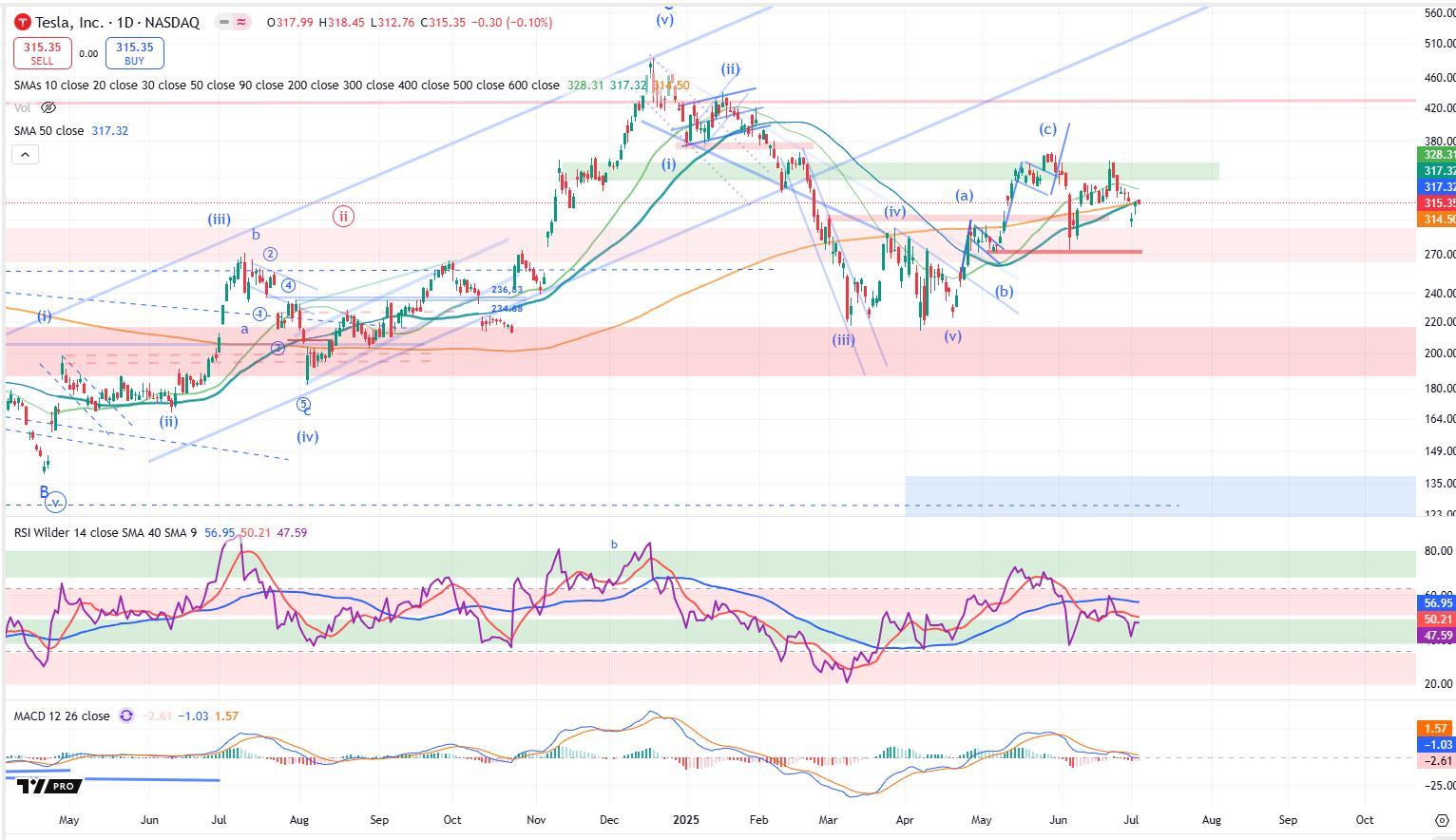Open chart settings gear at time axis corner
This screenshot has width=1456, height=840.
pos(1441,820)
